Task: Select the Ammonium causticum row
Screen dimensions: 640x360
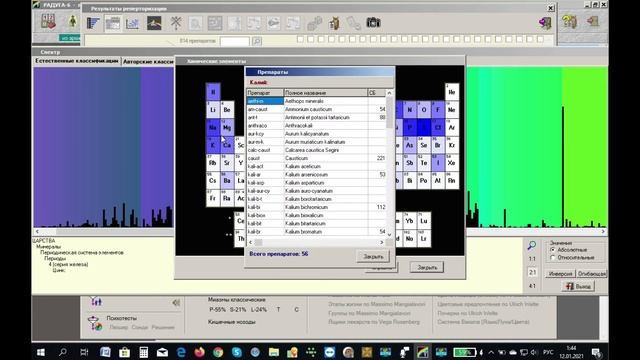Action: [316, 109]
